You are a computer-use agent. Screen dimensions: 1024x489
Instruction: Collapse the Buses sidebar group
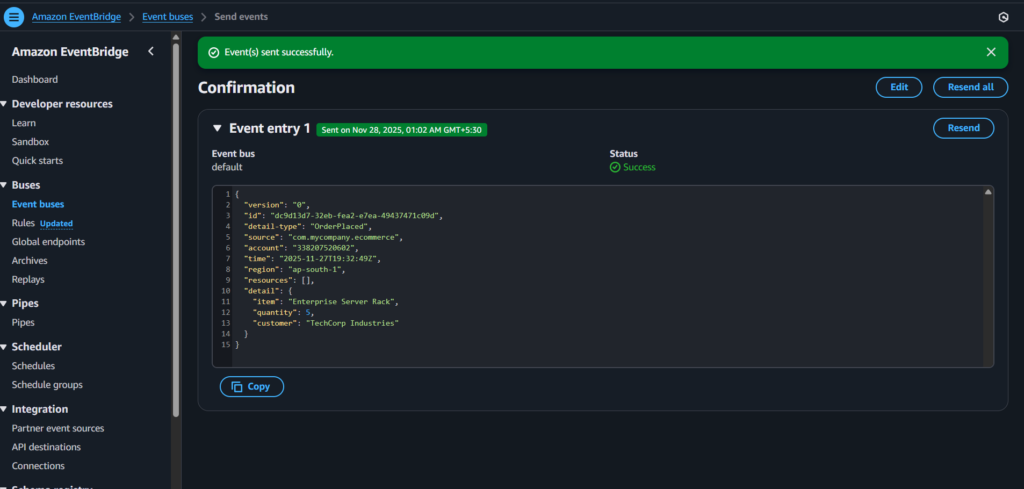(4, 185)
